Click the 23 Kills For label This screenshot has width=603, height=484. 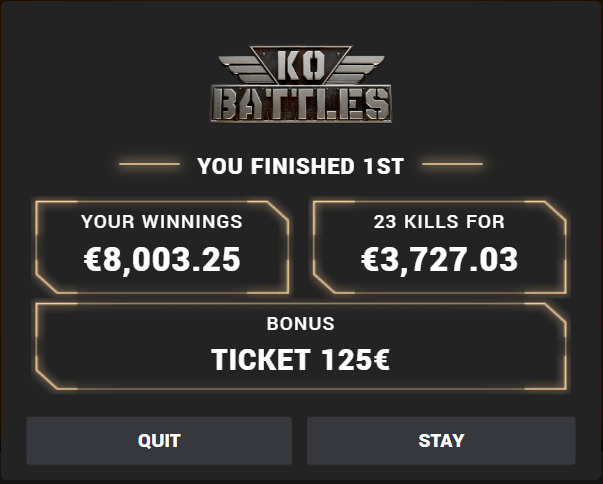tap(439, 221)
